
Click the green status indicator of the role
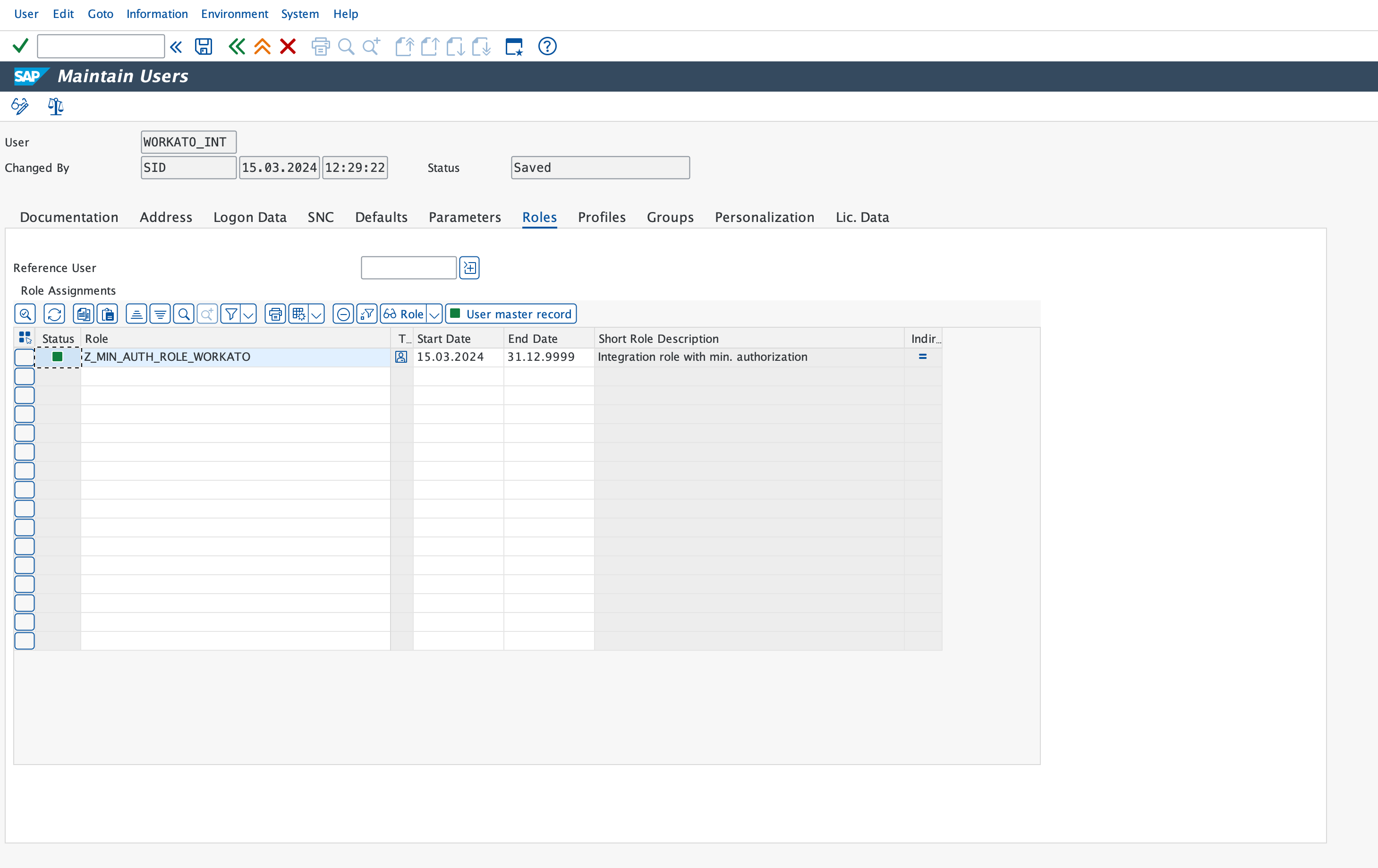[57, 357]
